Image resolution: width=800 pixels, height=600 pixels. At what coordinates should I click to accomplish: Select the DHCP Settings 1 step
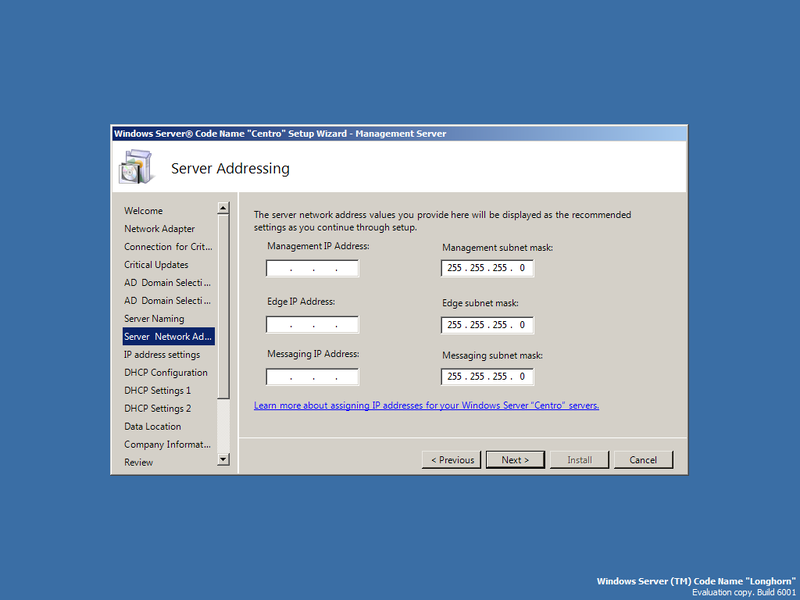(x=160, y=390)
